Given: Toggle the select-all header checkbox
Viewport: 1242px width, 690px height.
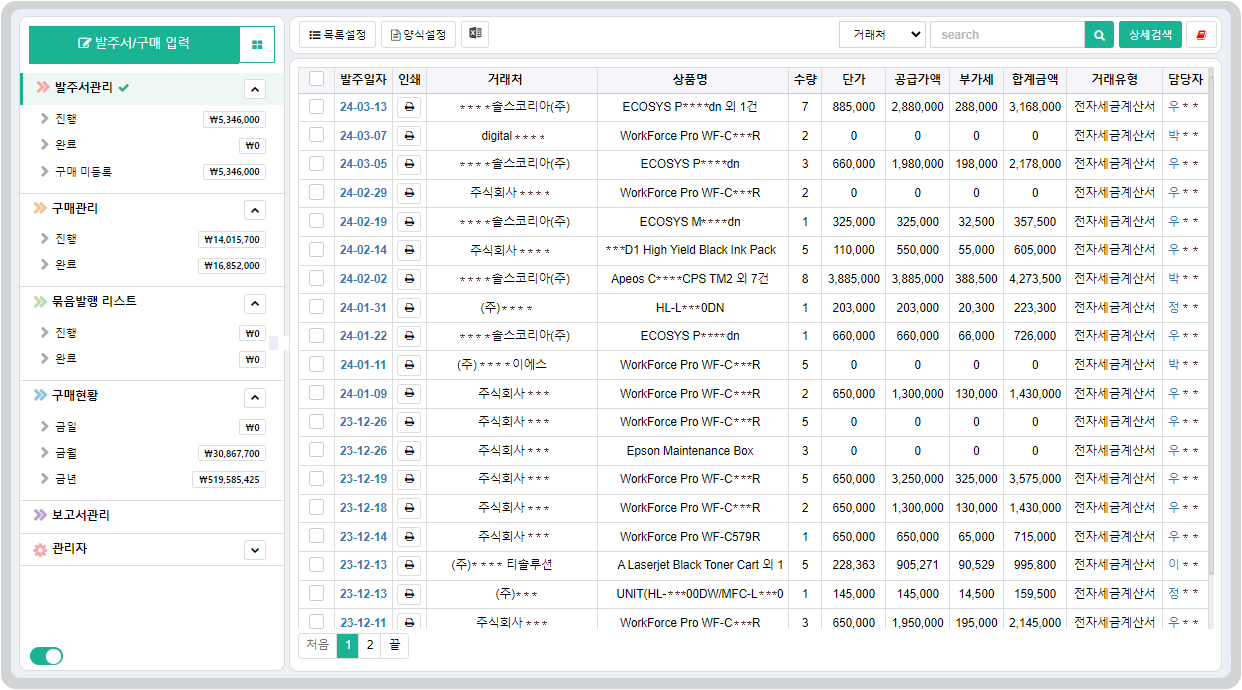Looking at the screenshot, I should (x=317, y=79).
